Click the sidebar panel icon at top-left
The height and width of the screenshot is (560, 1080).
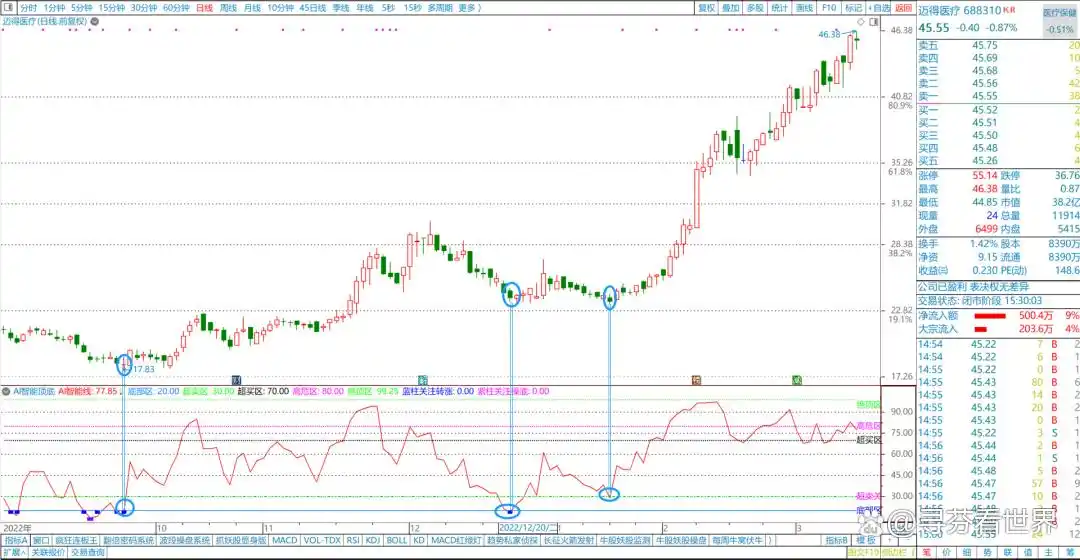pos(8,7)
